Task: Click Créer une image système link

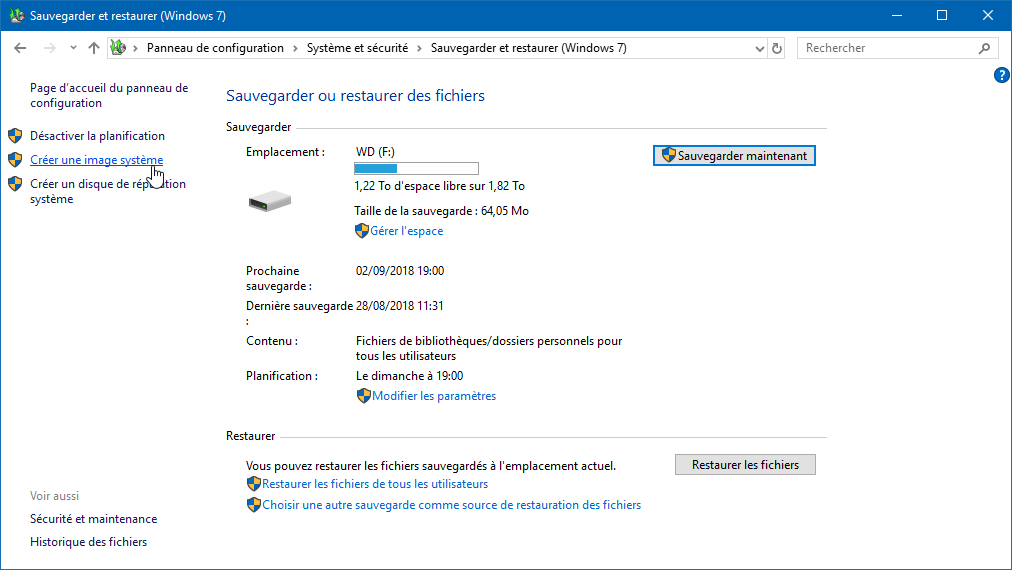Action: pos(97,159)
